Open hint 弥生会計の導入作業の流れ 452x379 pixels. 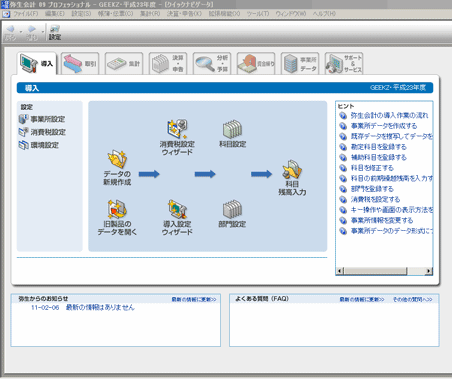coord(389,116)
